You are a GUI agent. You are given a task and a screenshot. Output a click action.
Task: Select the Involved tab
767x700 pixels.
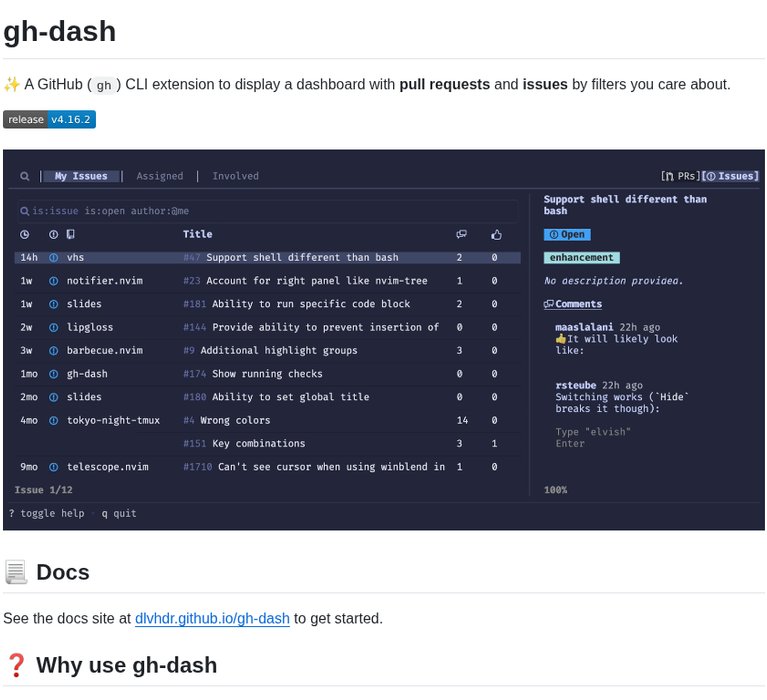[x=235, y=176]
